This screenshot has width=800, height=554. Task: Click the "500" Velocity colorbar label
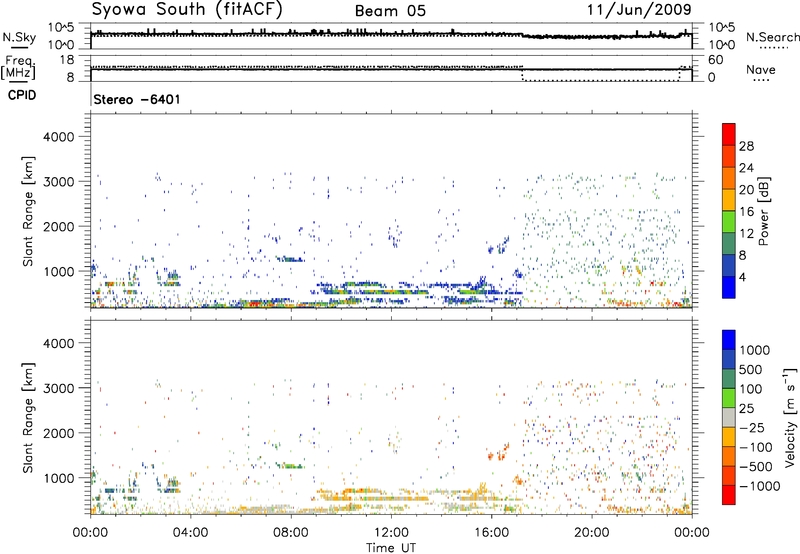(751, 370)
